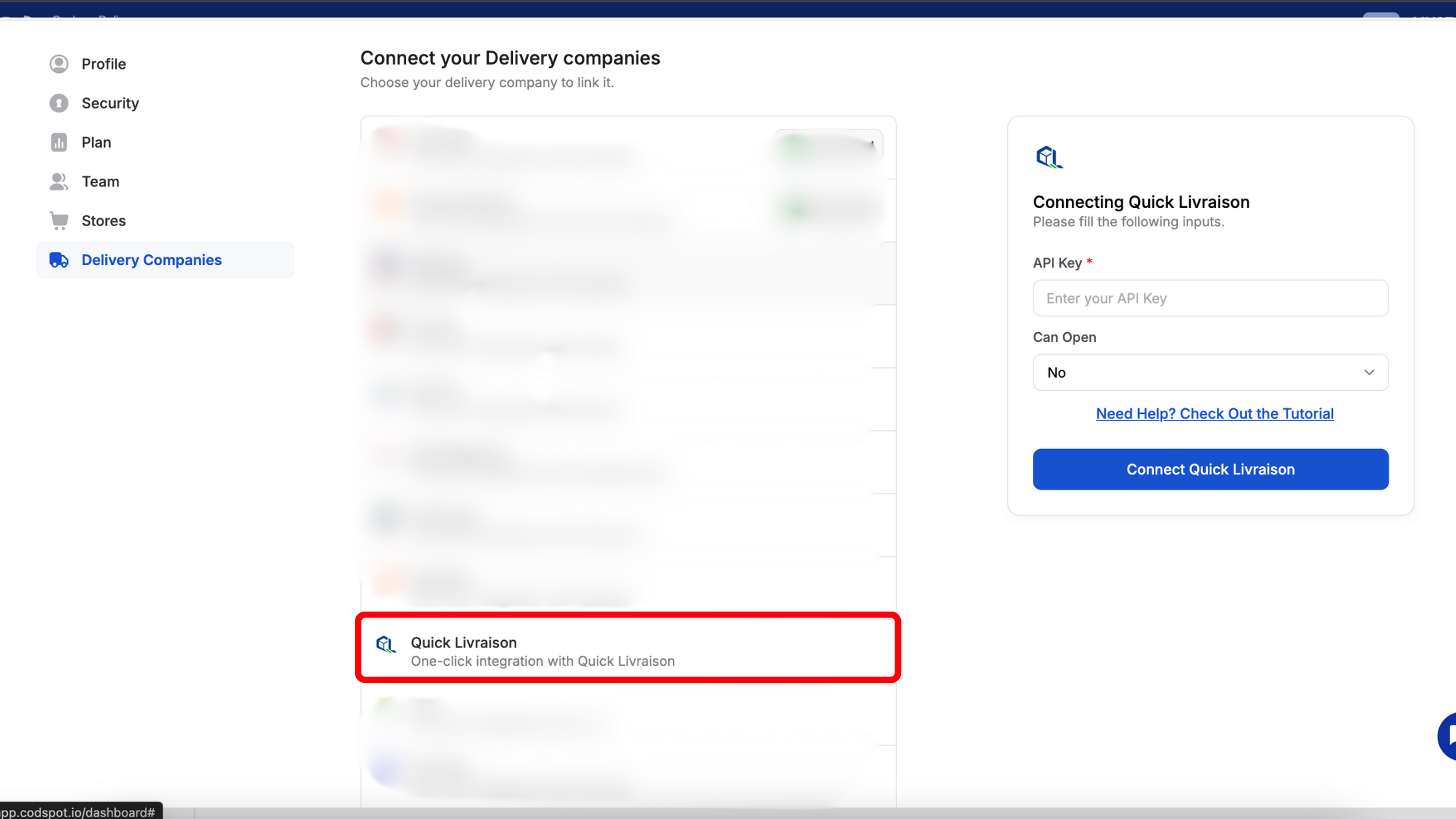Image resolution: width=1456 pixels, height=819 pixels.
Task: Open the Can Open dropdown
Action: pyautogui.click(x=1210, y=372)
